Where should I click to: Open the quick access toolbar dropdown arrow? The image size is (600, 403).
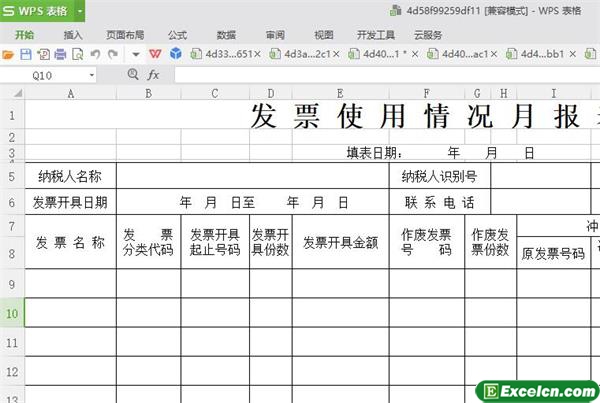tap(134, 53)
